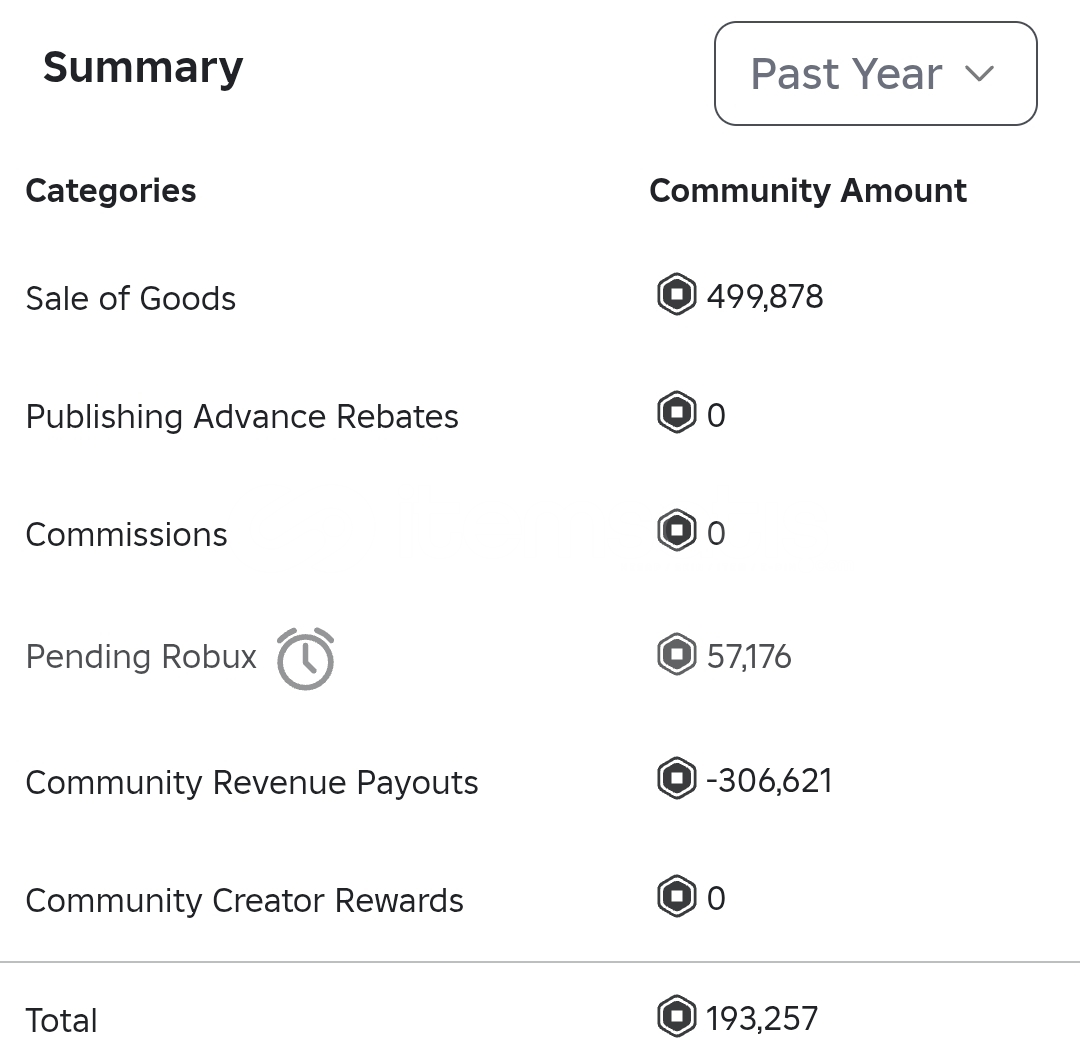
Task: Click the Robux icon beside 499,878
Action: point(676,296)
